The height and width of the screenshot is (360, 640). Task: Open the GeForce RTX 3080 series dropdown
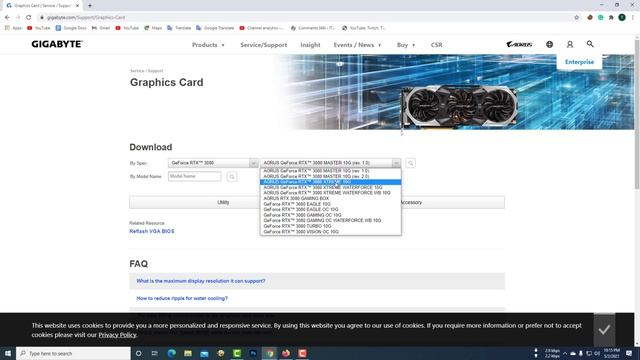pos(213,163)
